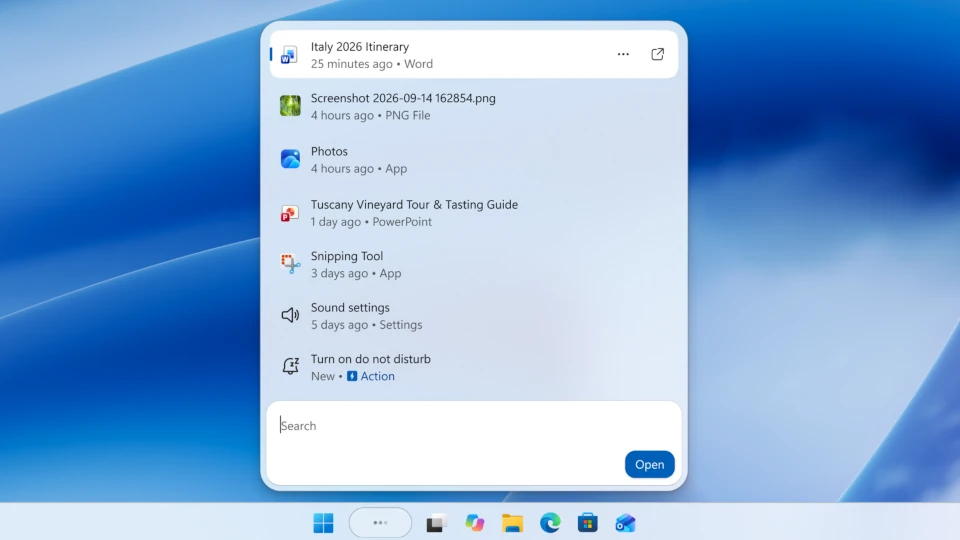Click the Photos app icon in results

[290, 159]
